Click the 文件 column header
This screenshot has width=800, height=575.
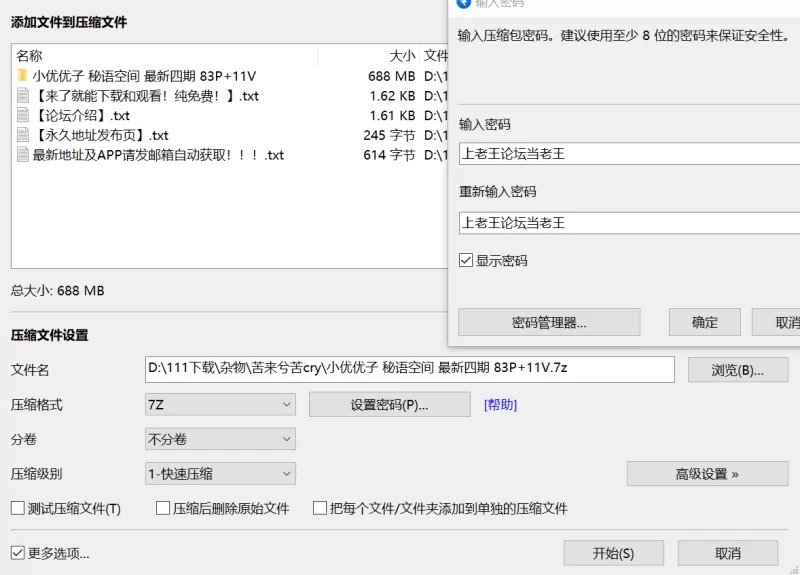coord(434,56)
